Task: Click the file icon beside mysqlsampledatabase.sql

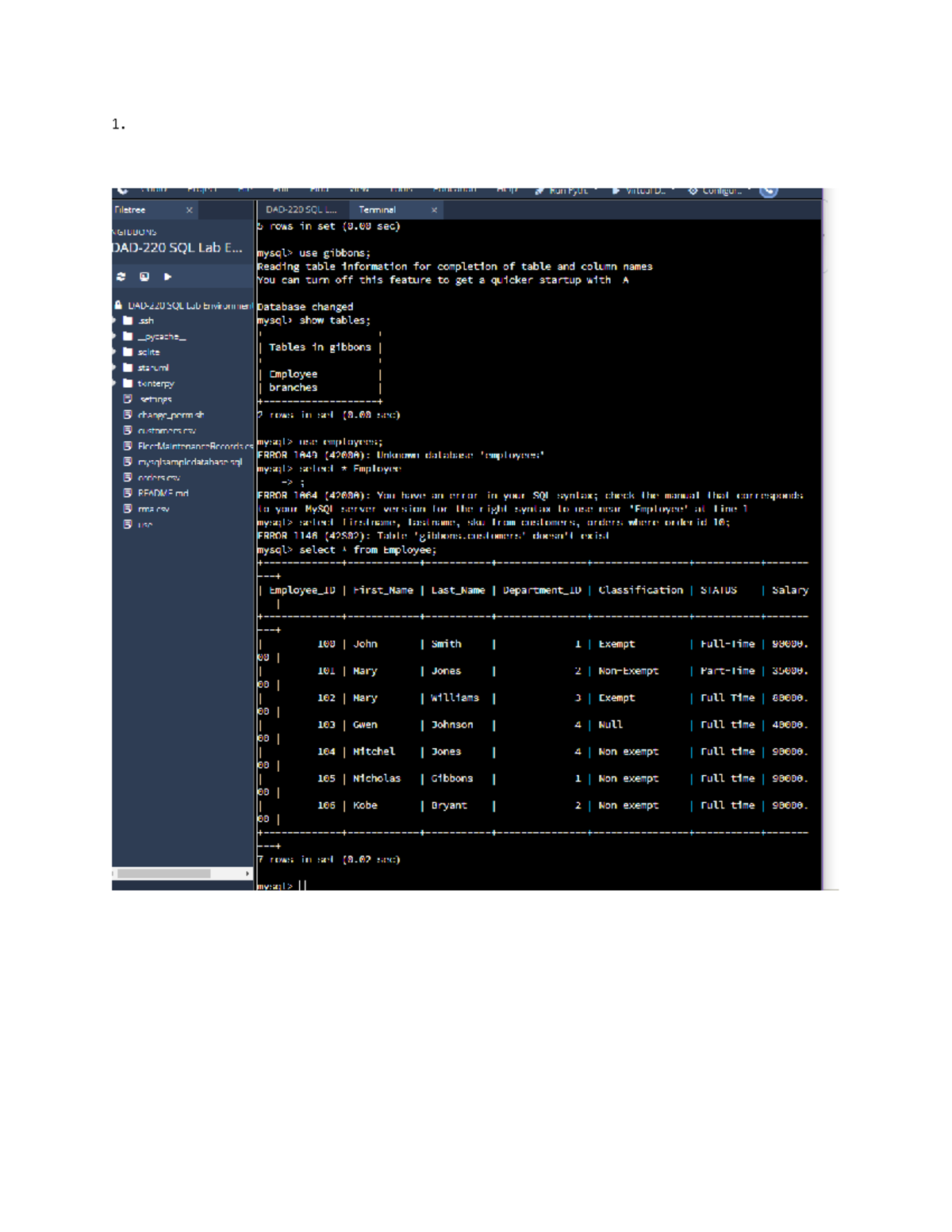Action: pos(128,462)
